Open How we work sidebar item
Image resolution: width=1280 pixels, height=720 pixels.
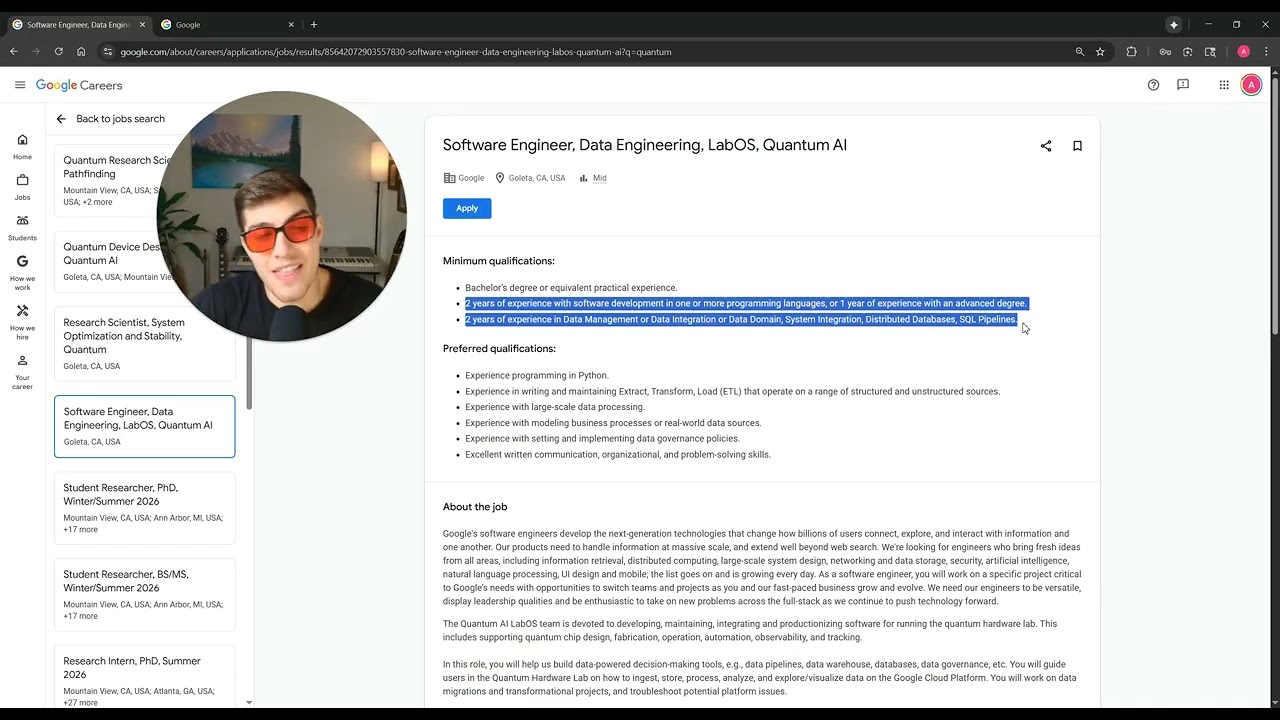[x=22, y=272]
